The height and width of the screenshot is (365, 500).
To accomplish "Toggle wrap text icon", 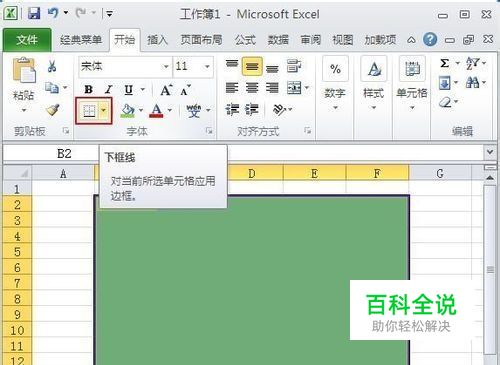I will (294, 66).
